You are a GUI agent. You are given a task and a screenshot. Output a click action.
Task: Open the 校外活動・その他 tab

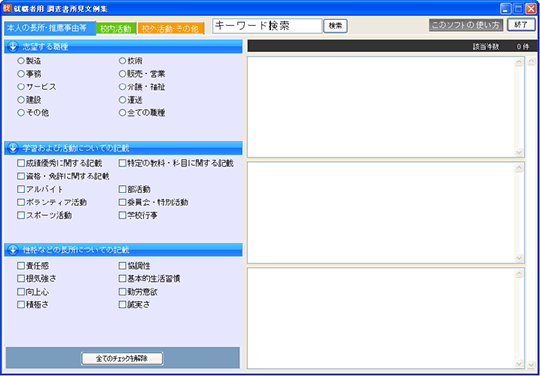pos(170,29)
